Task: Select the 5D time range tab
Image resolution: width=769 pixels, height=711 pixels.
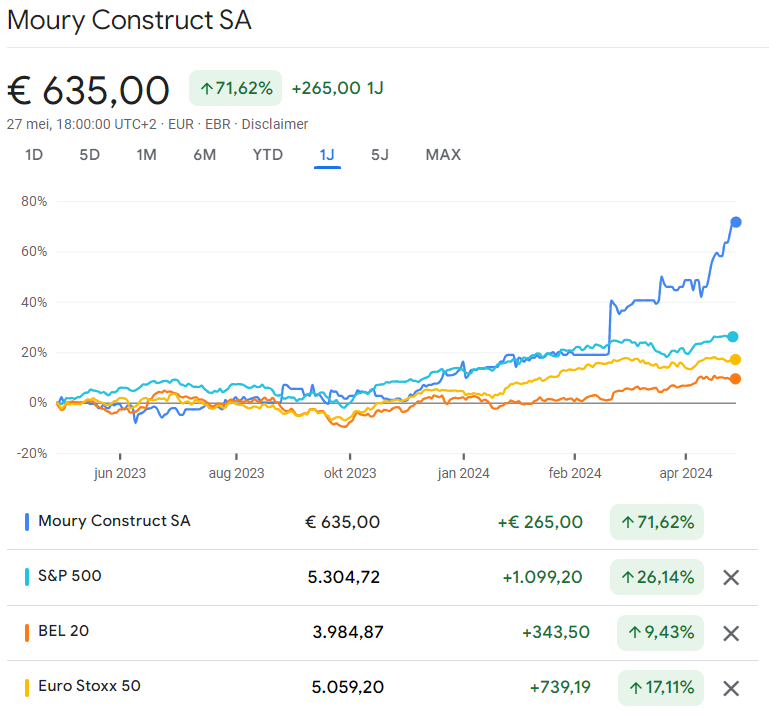Action: [90, 155]
